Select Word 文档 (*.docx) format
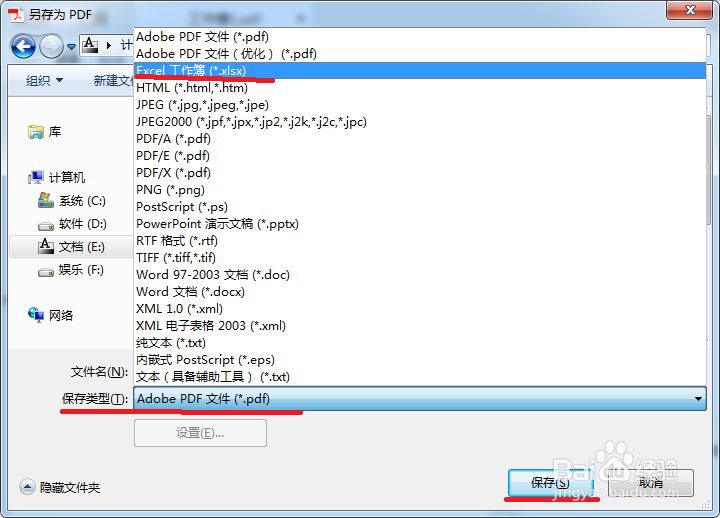Screen dimensions: 720x518 tap(420, 292)
